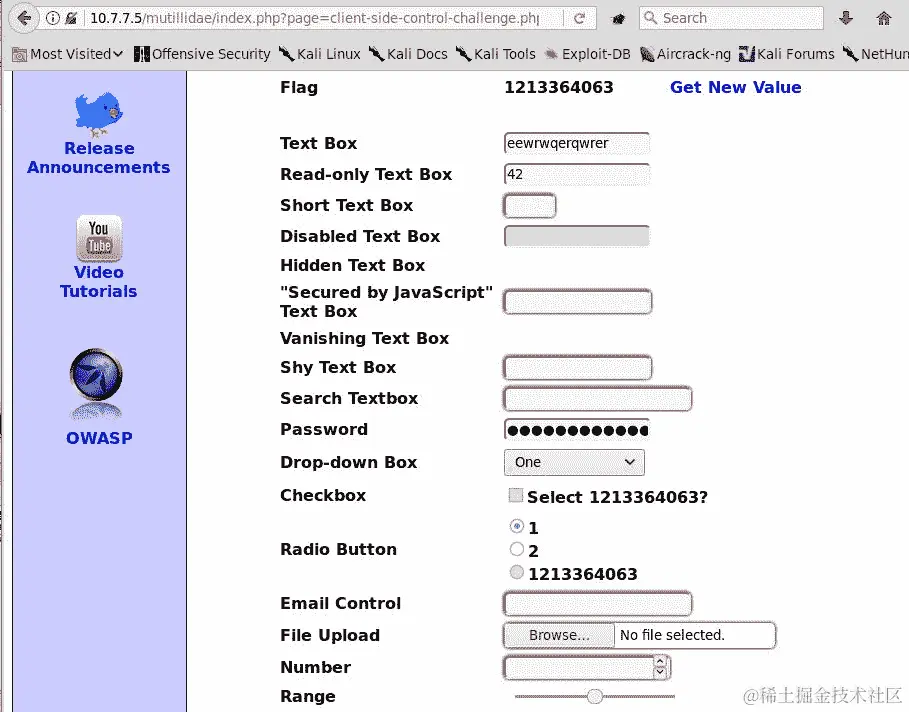Select radio button option 2
This screenshot has height=712, width=909.
[517, 549]
